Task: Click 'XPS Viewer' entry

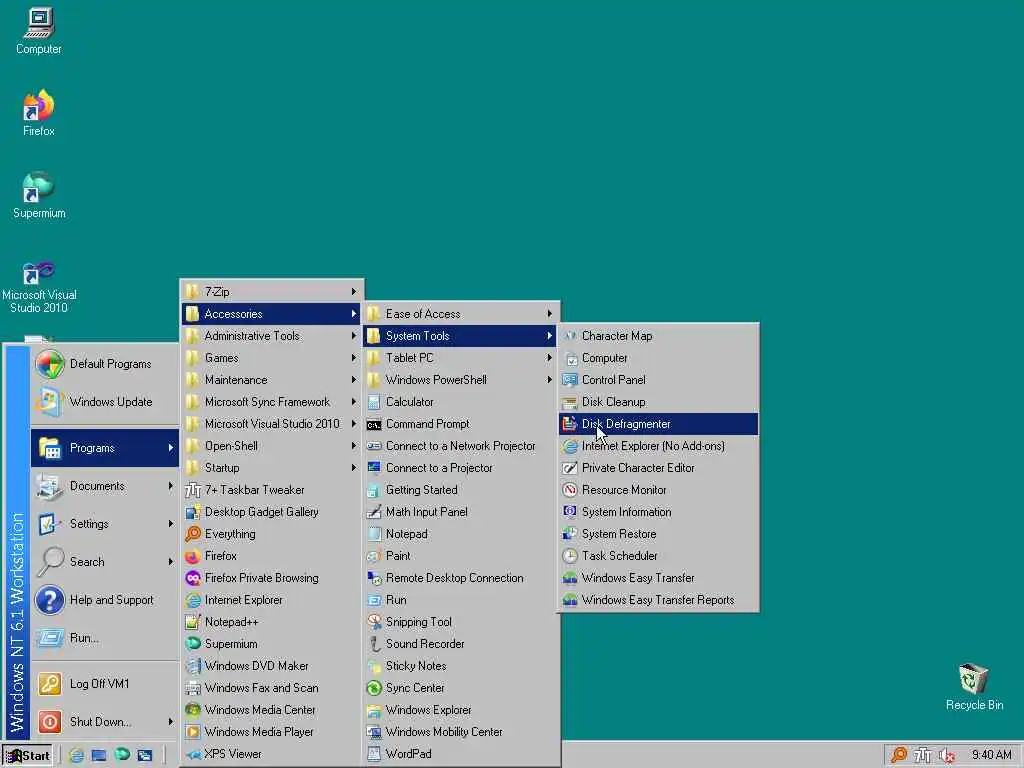Action: coord(272,754)
